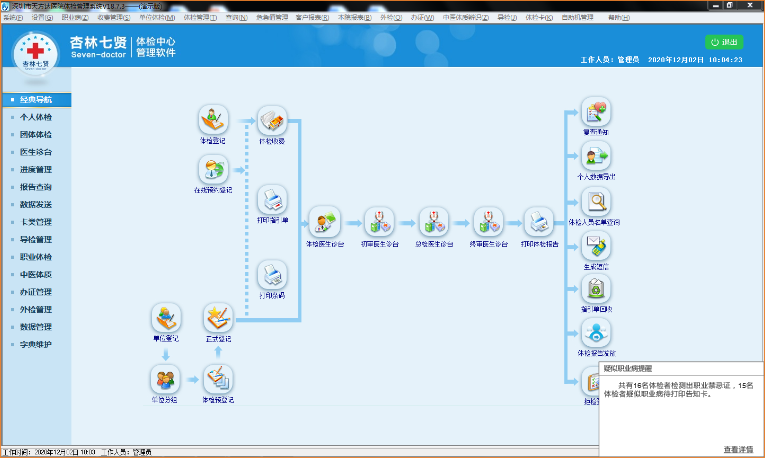This screenshot has width=765, height=459.
Task: Select 数据发送 in the sidebar
Action: click(x=37, y=205)
